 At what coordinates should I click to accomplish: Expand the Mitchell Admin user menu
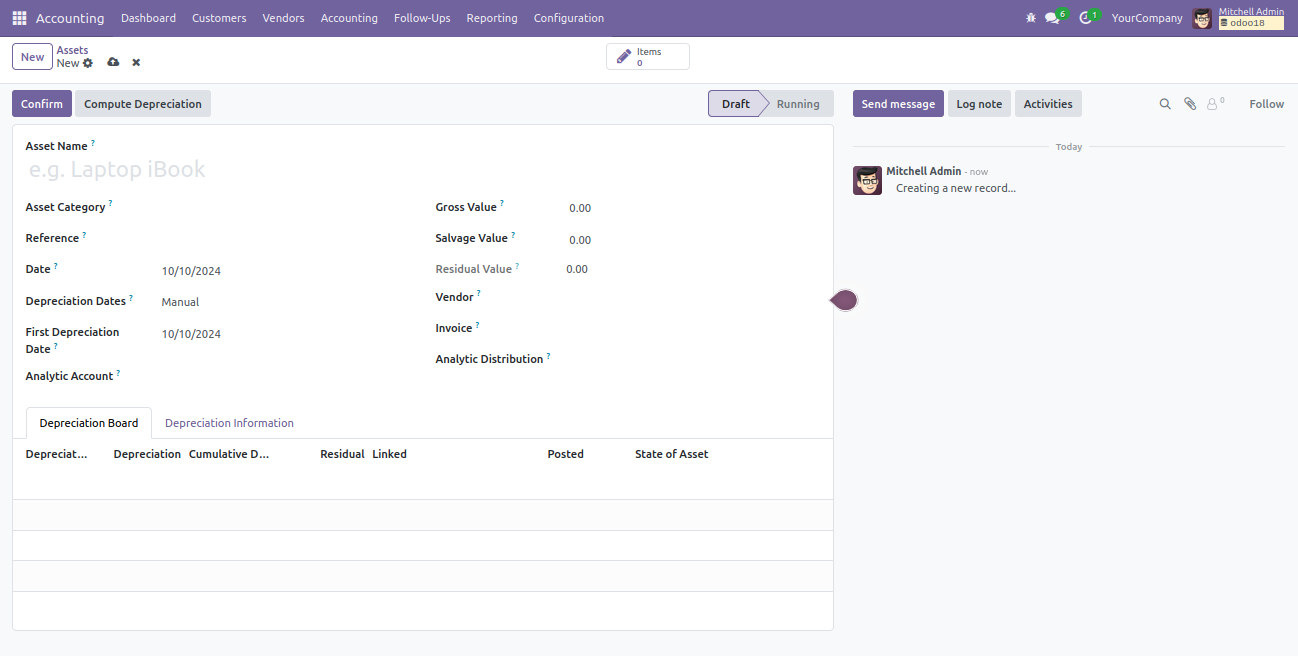point(1238,18)
